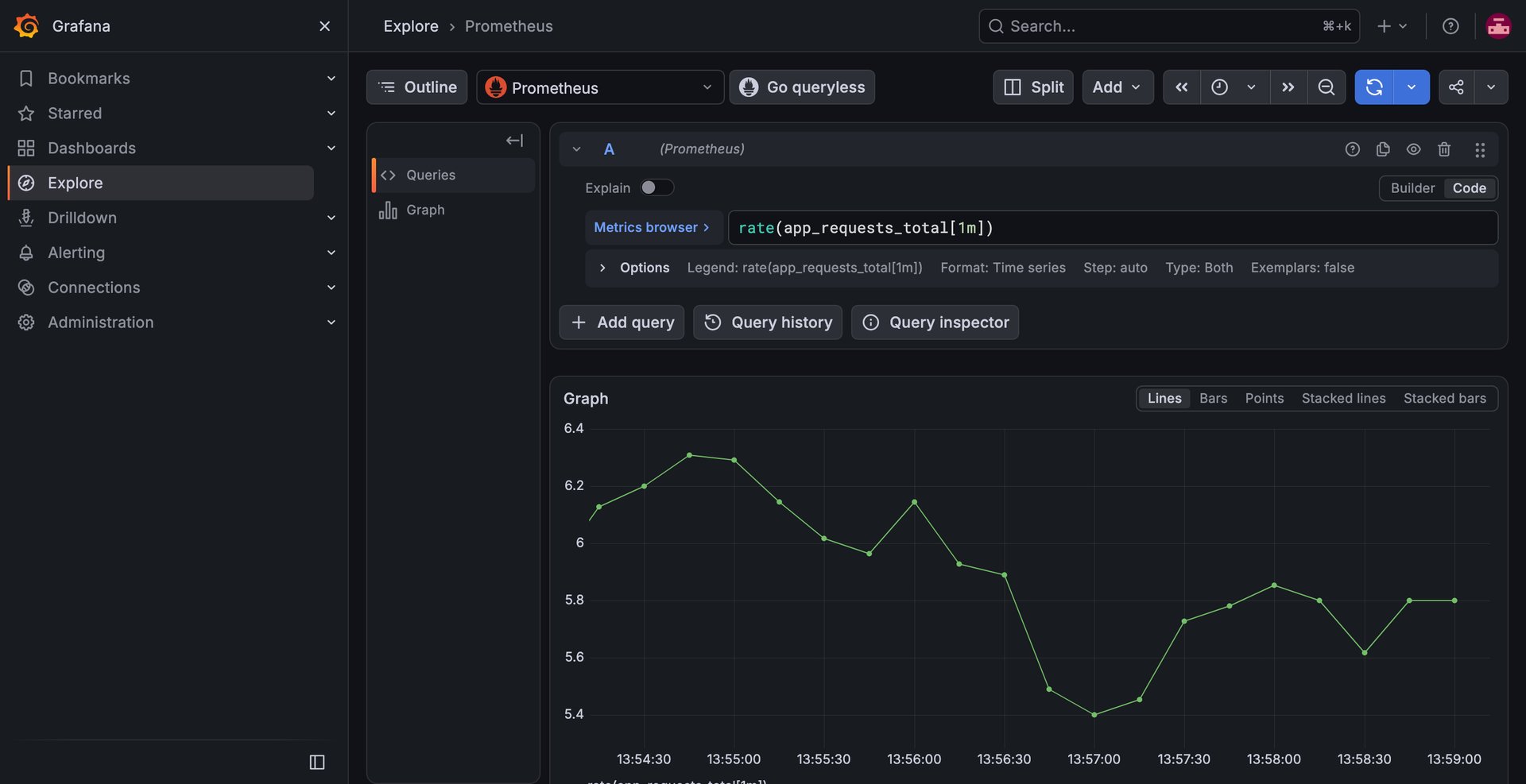The height and width of the screenshot is (784, 1526).
Task: Click the Add query button
Action: click(622, 322)
